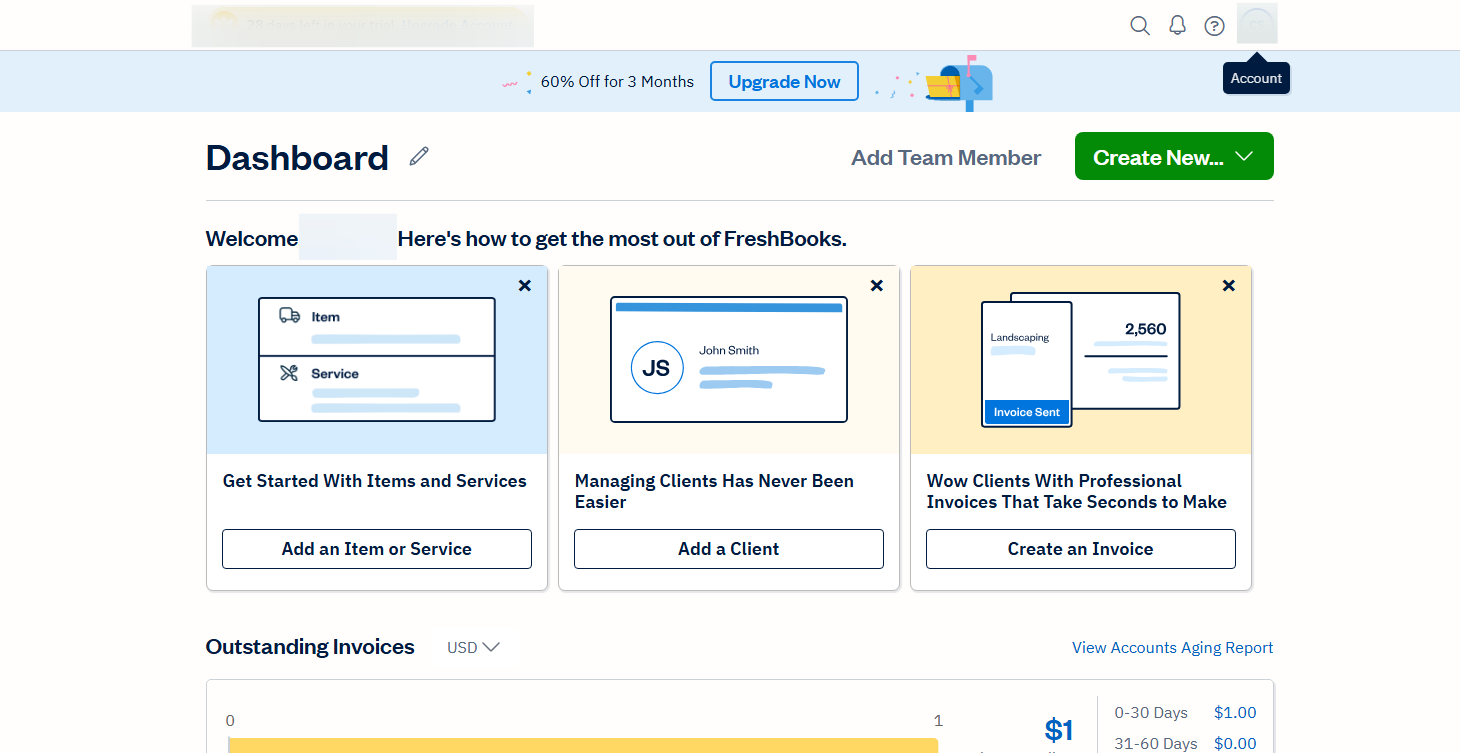Screen dimensions: 1460x753
Task: Click the Add a Client button
Action: point(729,549)
